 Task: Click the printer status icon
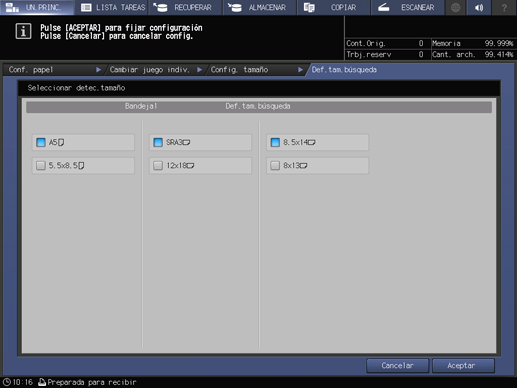pos(42,382)
